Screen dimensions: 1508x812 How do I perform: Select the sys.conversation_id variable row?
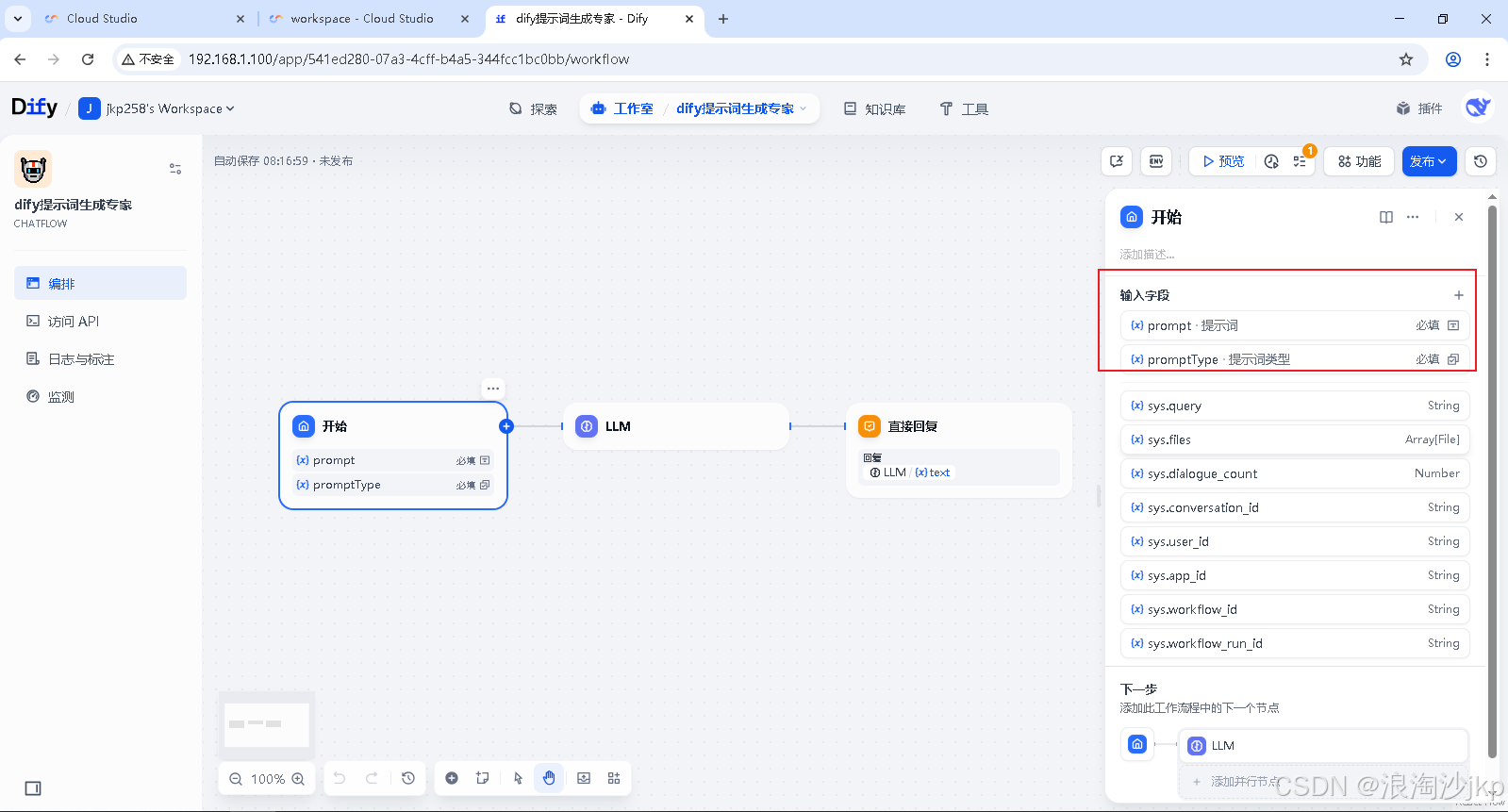(x=1295, y=507)
